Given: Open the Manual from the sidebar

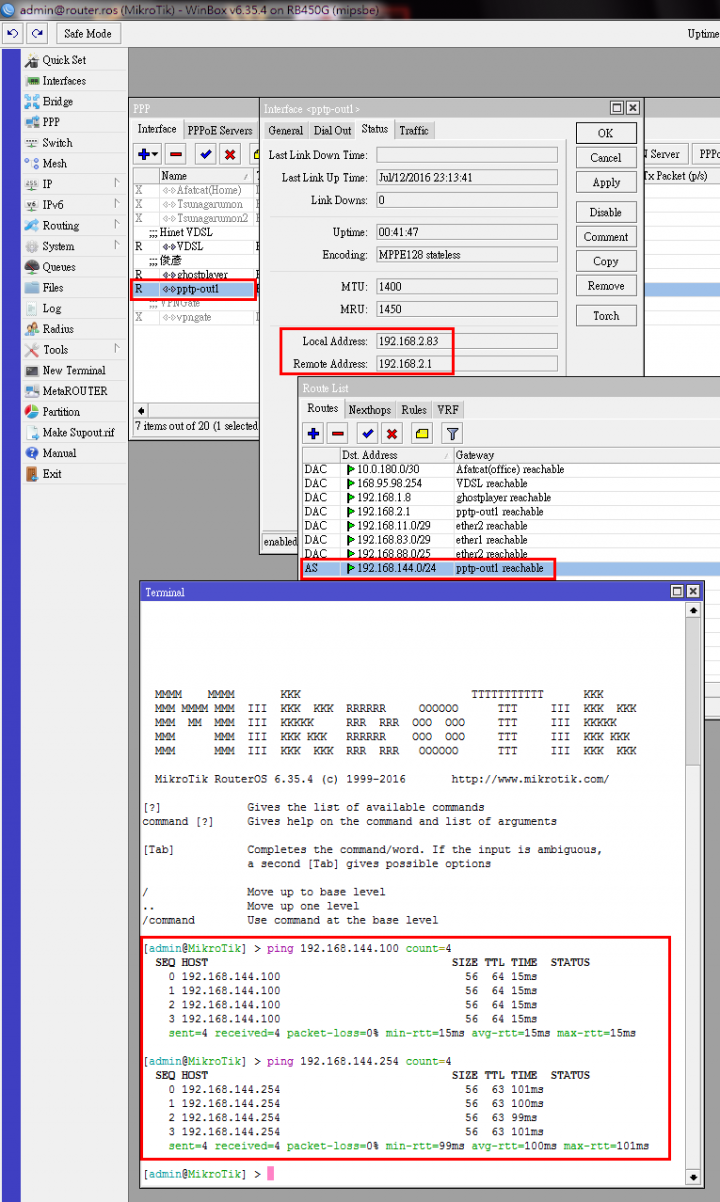Looking at the screenshot, I should pos(59,453).
